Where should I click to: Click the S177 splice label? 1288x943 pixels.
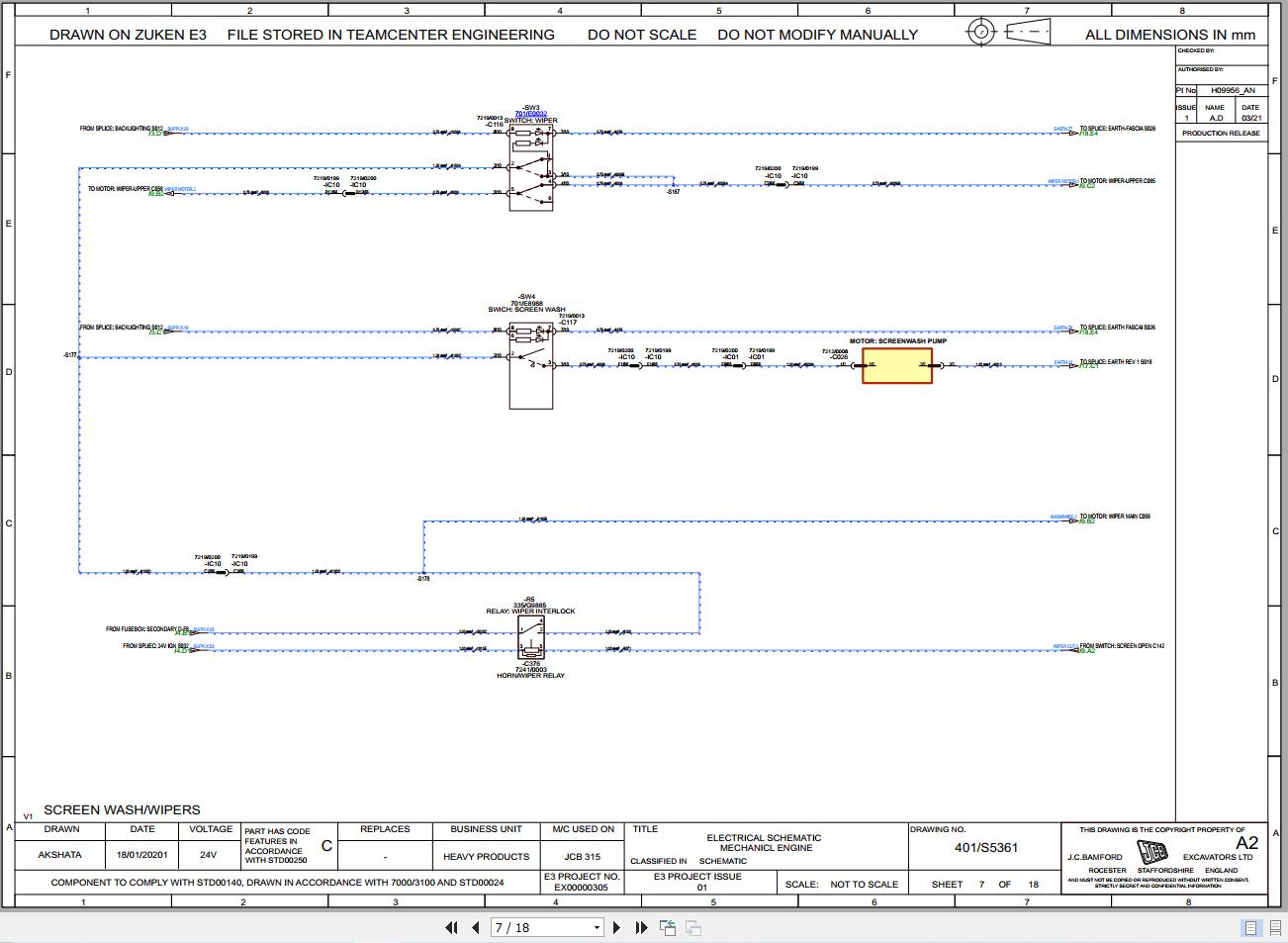pyautogui.click(x=69, y=354)
